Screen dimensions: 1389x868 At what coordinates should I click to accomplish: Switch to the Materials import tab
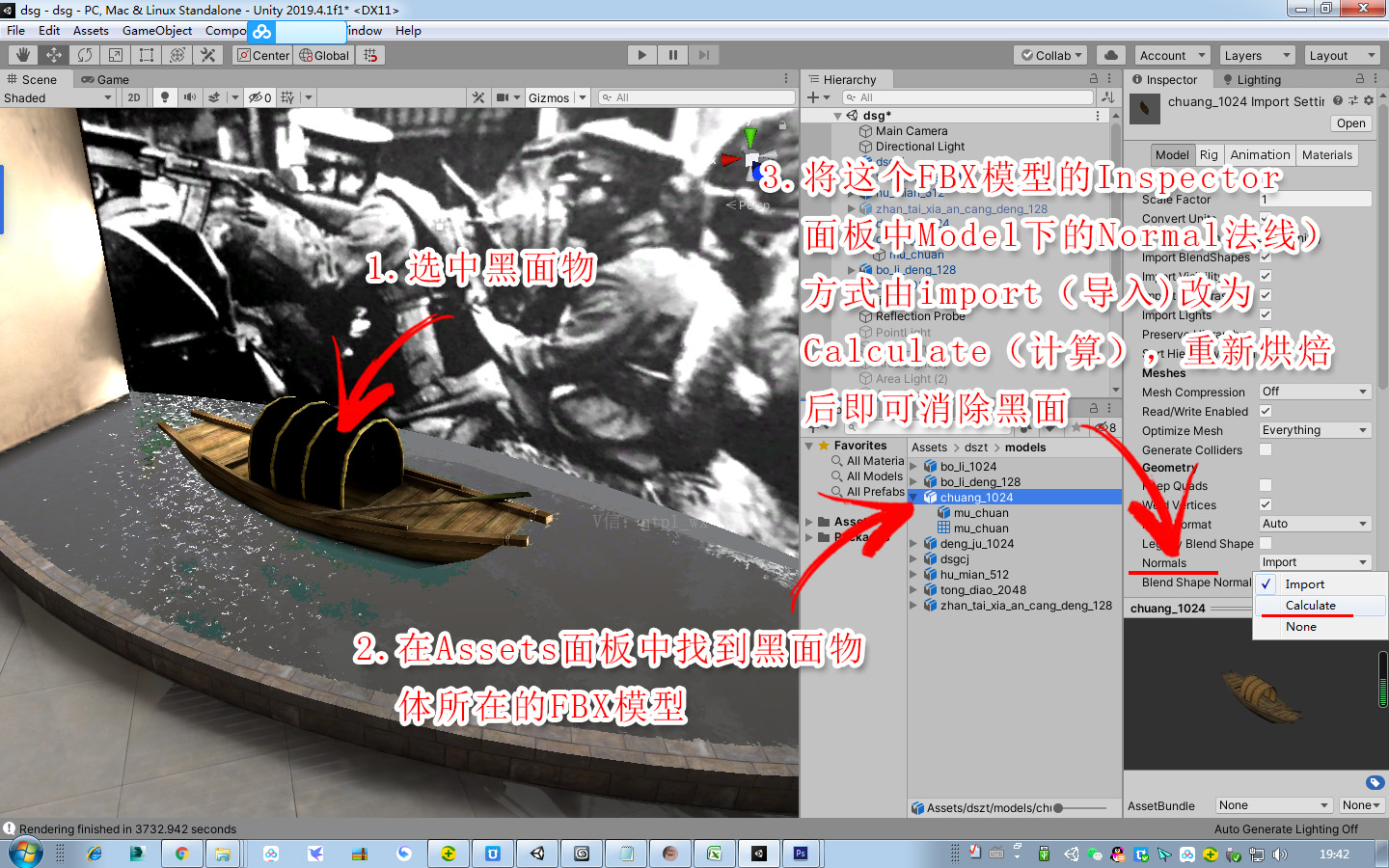(1327, 155)
